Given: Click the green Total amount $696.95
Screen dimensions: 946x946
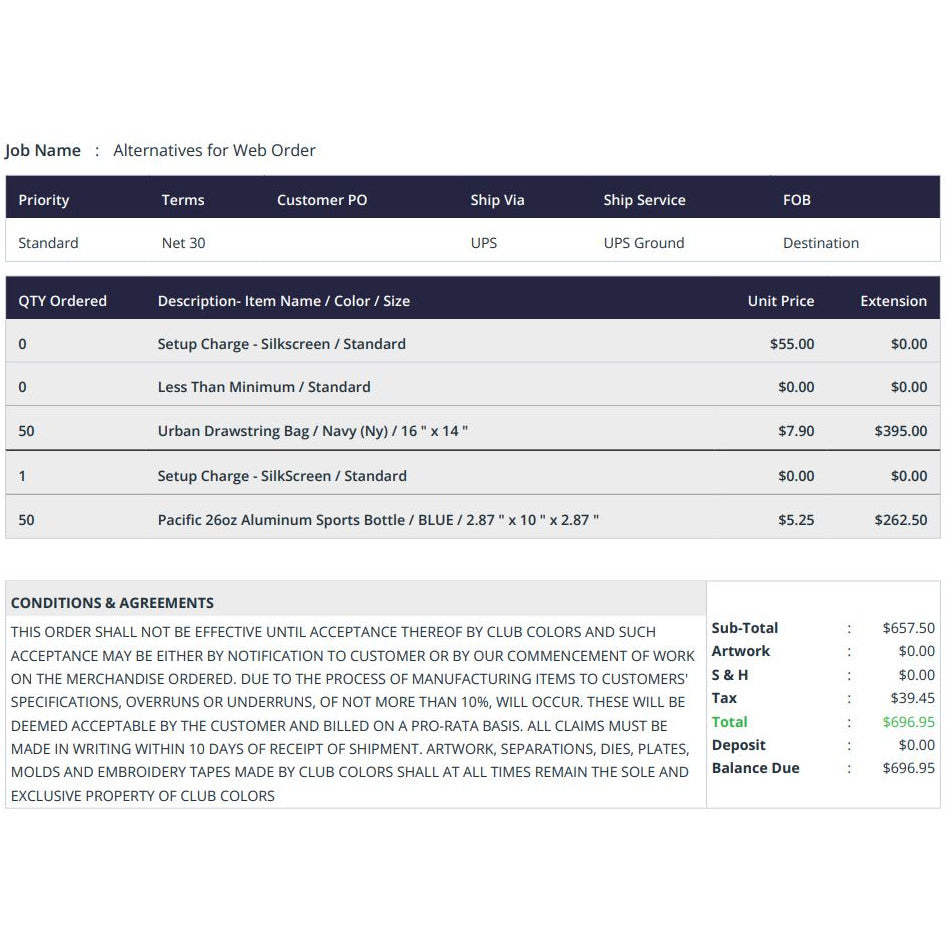Looking at the screenshot, I should coord(909,722).
